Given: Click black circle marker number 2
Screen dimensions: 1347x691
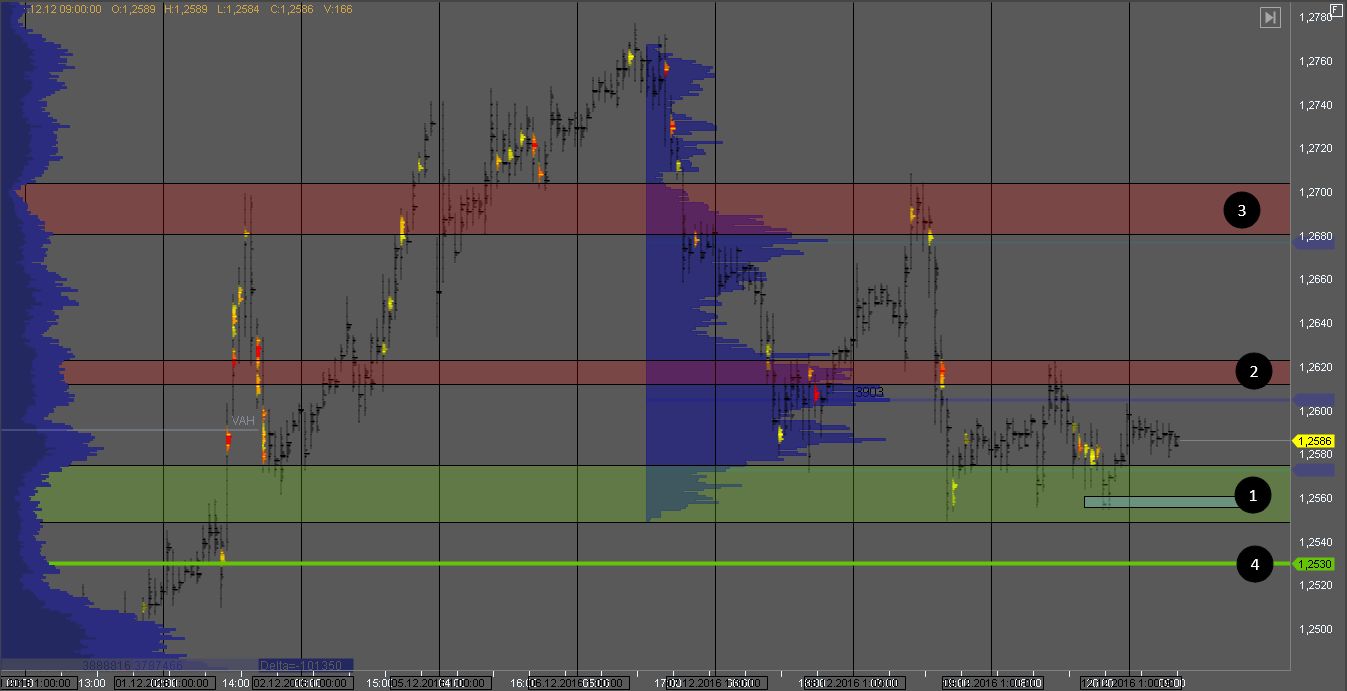Looking at the screenshot, I should click(1252, 372).
